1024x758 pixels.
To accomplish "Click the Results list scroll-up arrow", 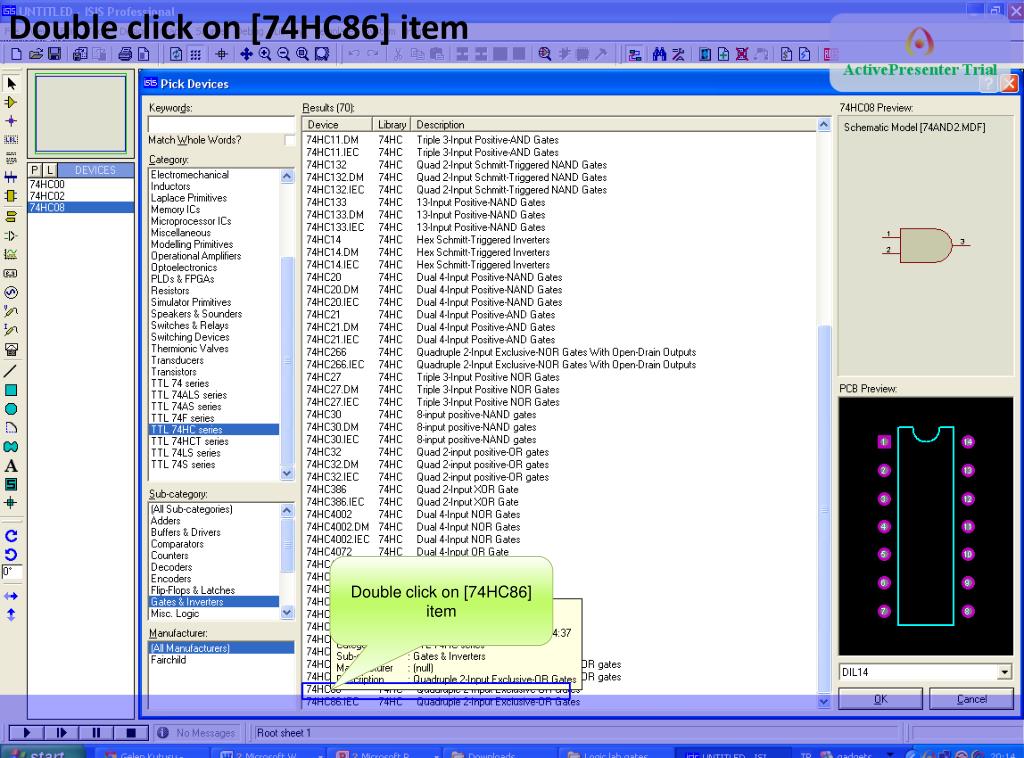I will [824, 125].
